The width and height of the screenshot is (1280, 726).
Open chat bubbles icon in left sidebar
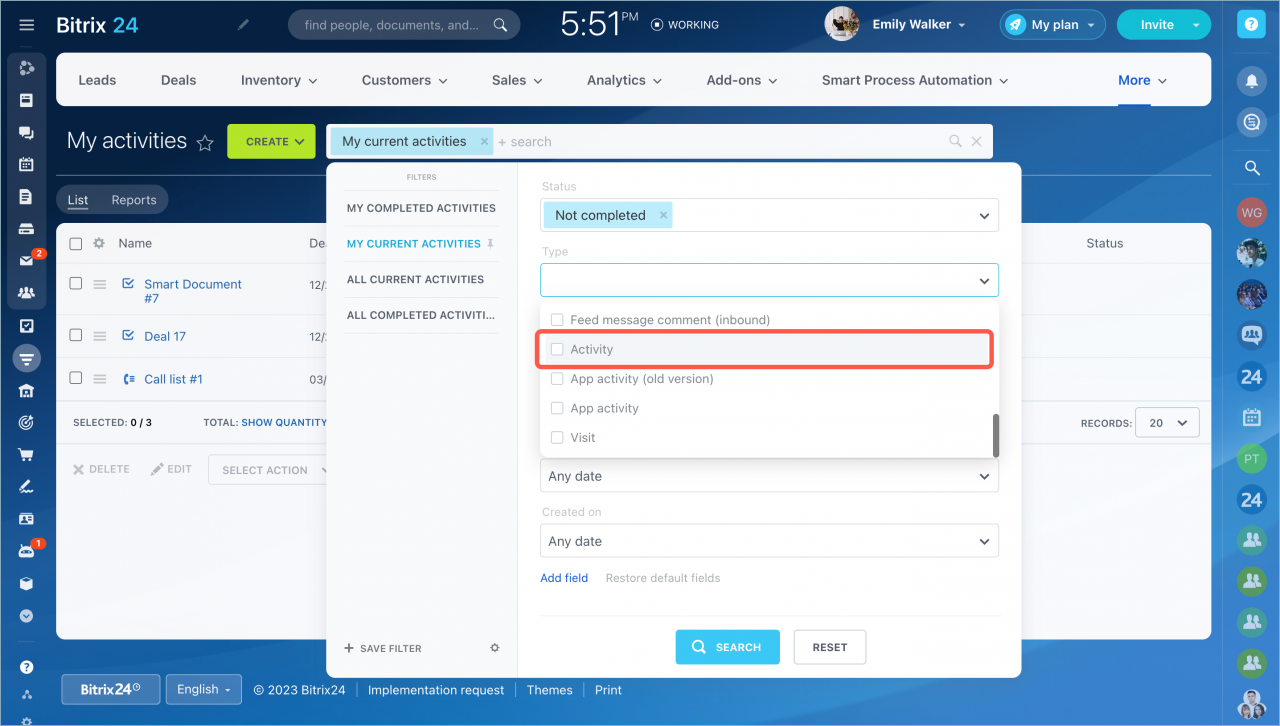pyautogui.click(x=27, y=133)
